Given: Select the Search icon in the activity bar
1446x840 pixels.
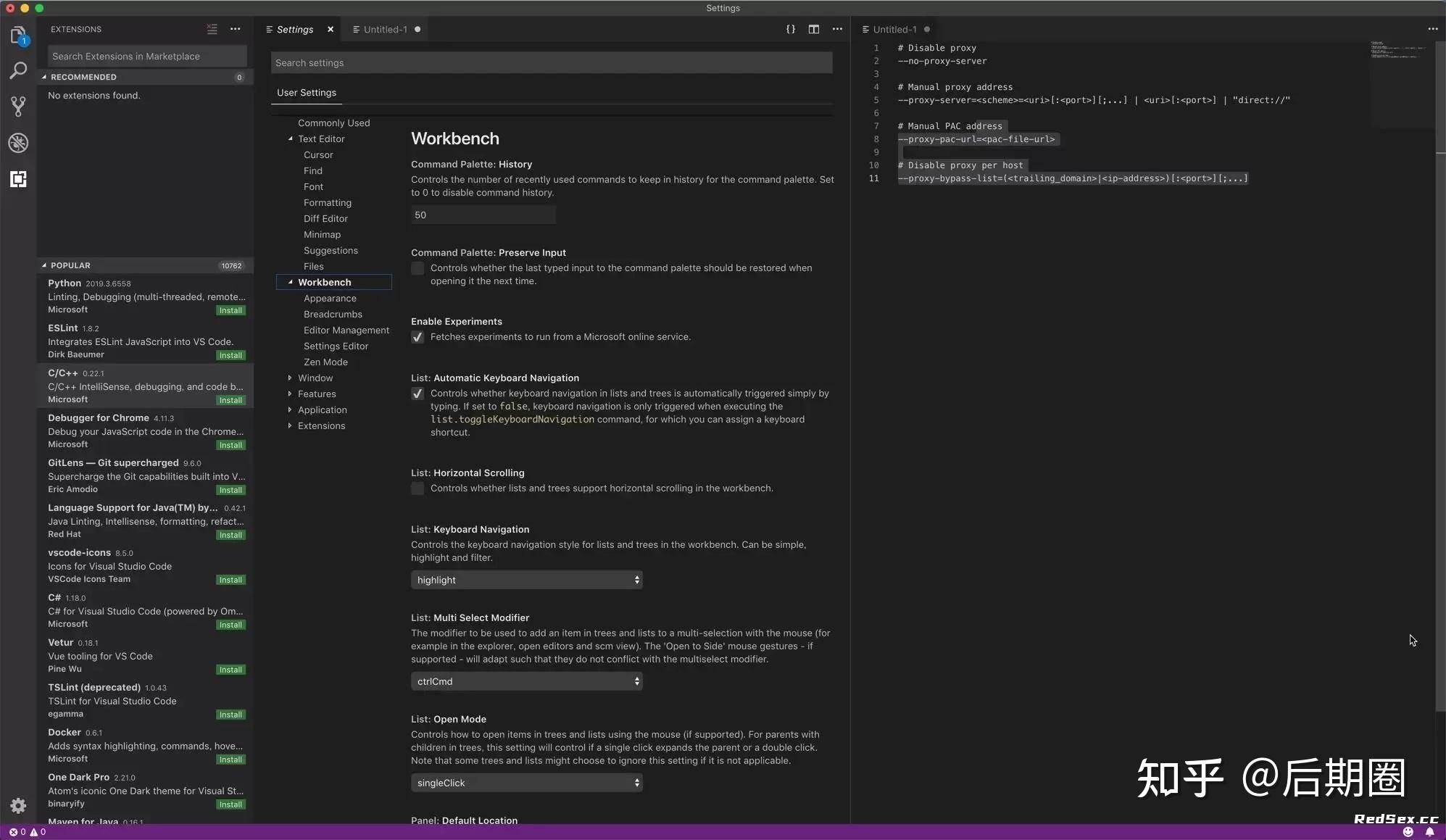Looking at the screenshot, I should pyautogui.click(x=18, y=70).
